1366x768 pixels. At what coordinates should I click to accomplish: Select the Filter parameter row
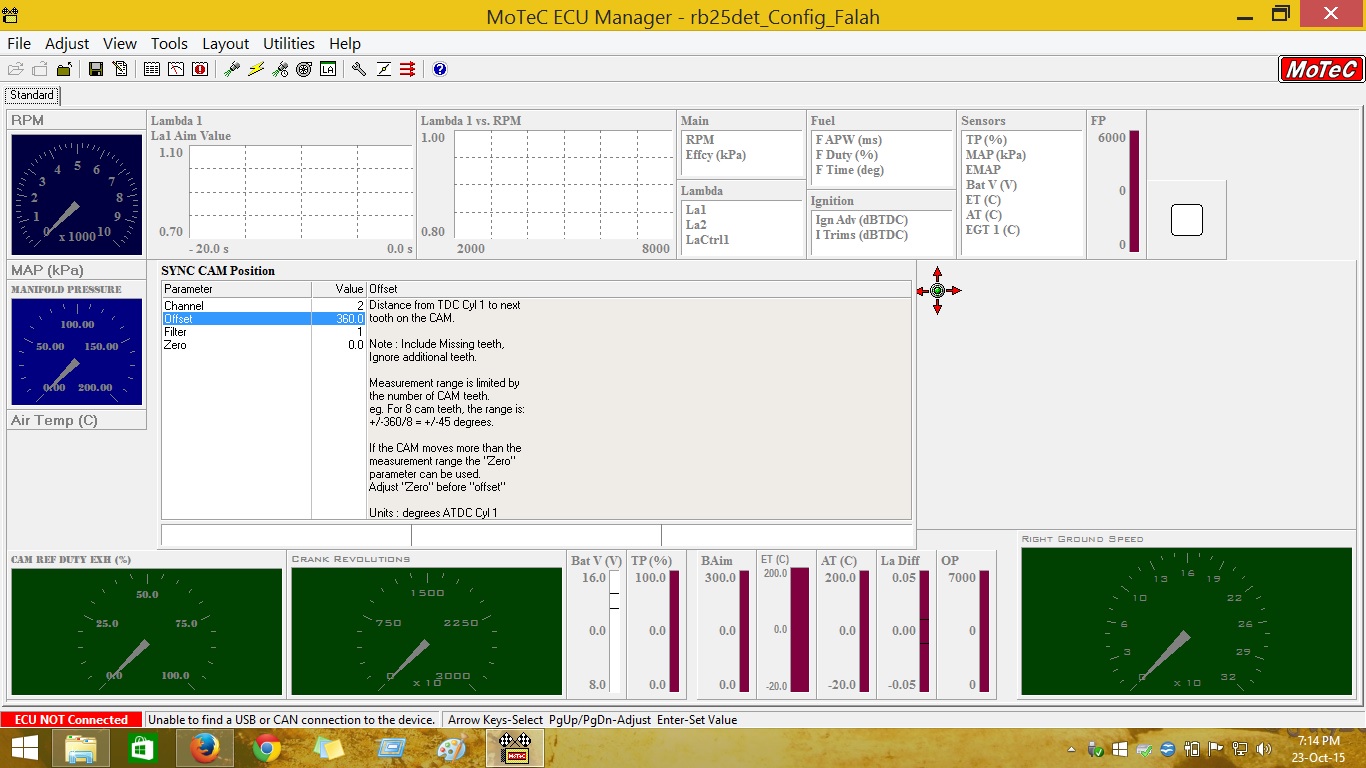pos(264,331)
